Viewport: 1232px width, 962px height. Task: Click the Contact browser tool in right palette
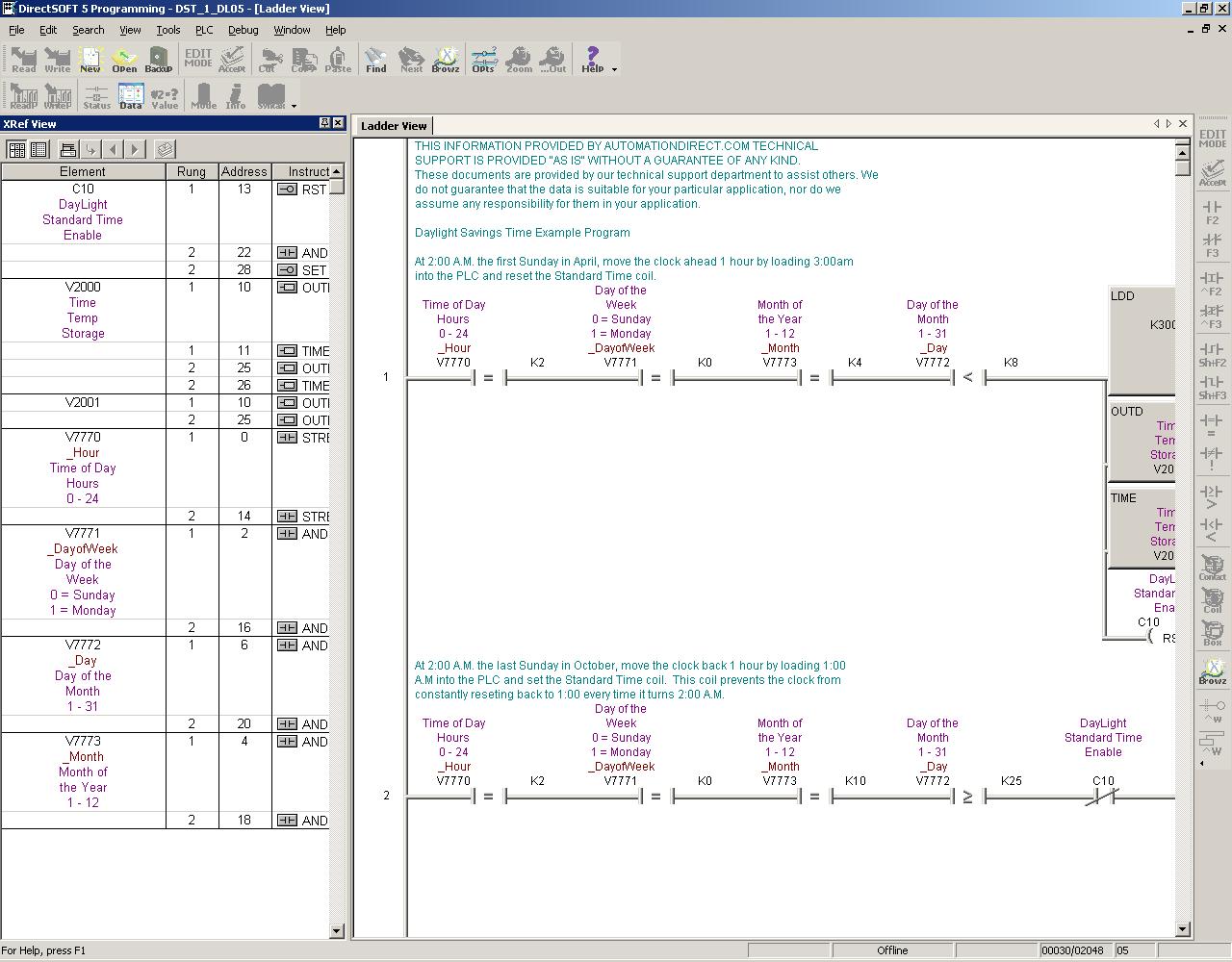(1213, 568)
